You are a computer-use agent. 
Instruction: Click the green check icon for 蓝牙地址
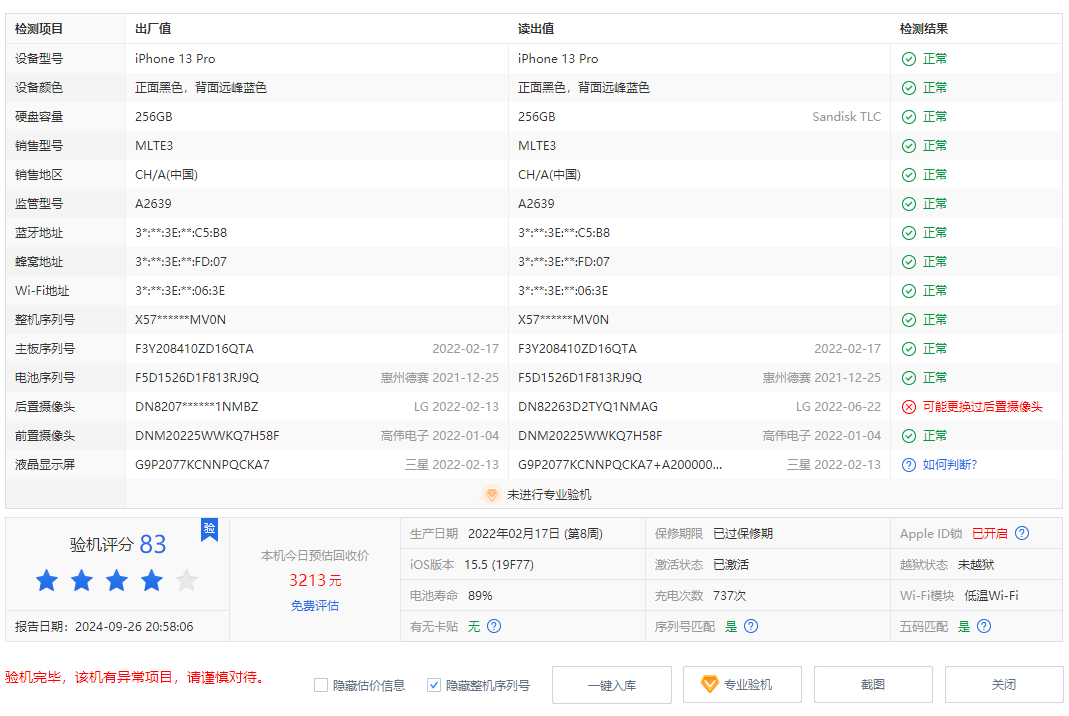pyautogui.click(x=909, y=233)
